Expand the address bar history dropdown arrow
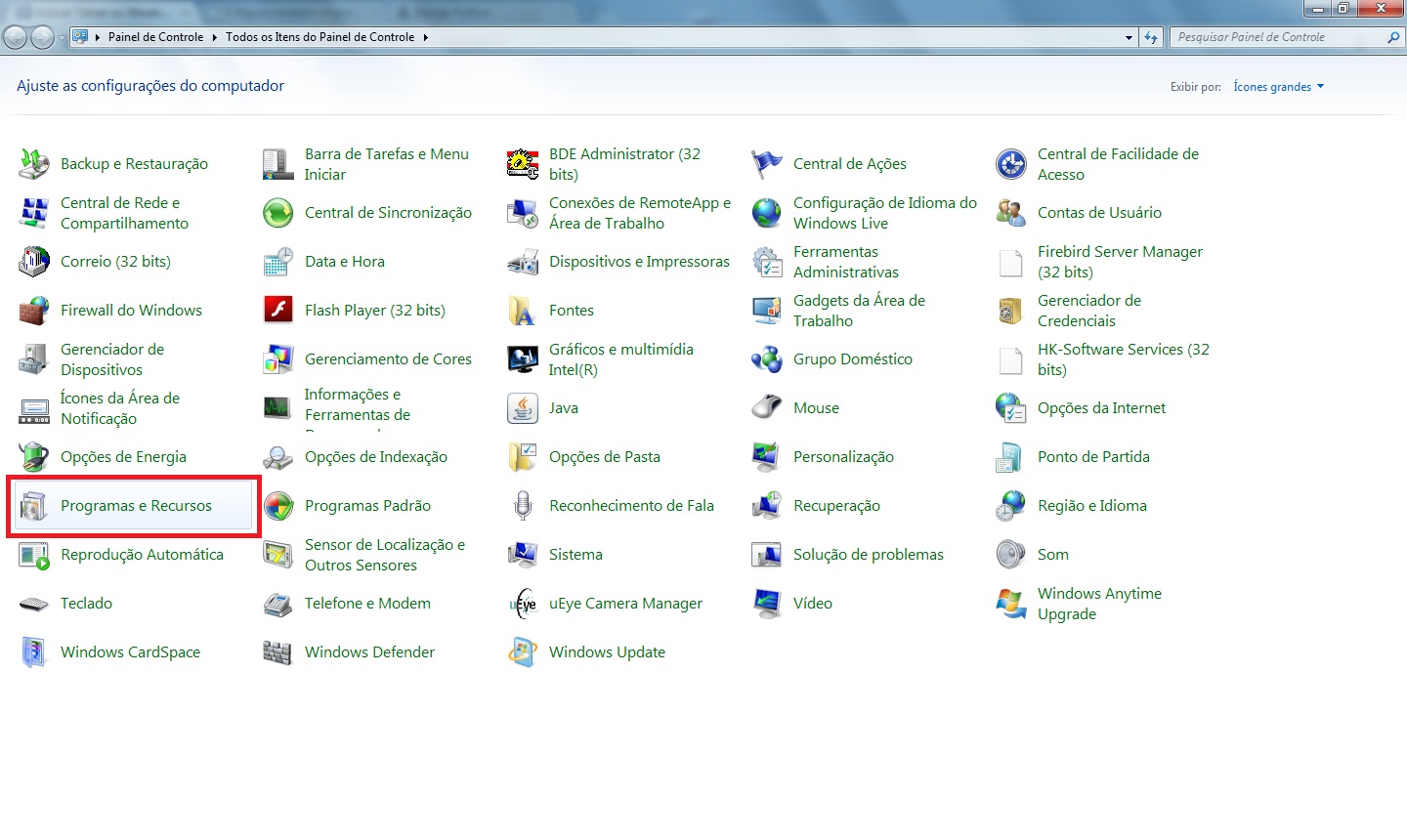 (x=1130, y=37)
